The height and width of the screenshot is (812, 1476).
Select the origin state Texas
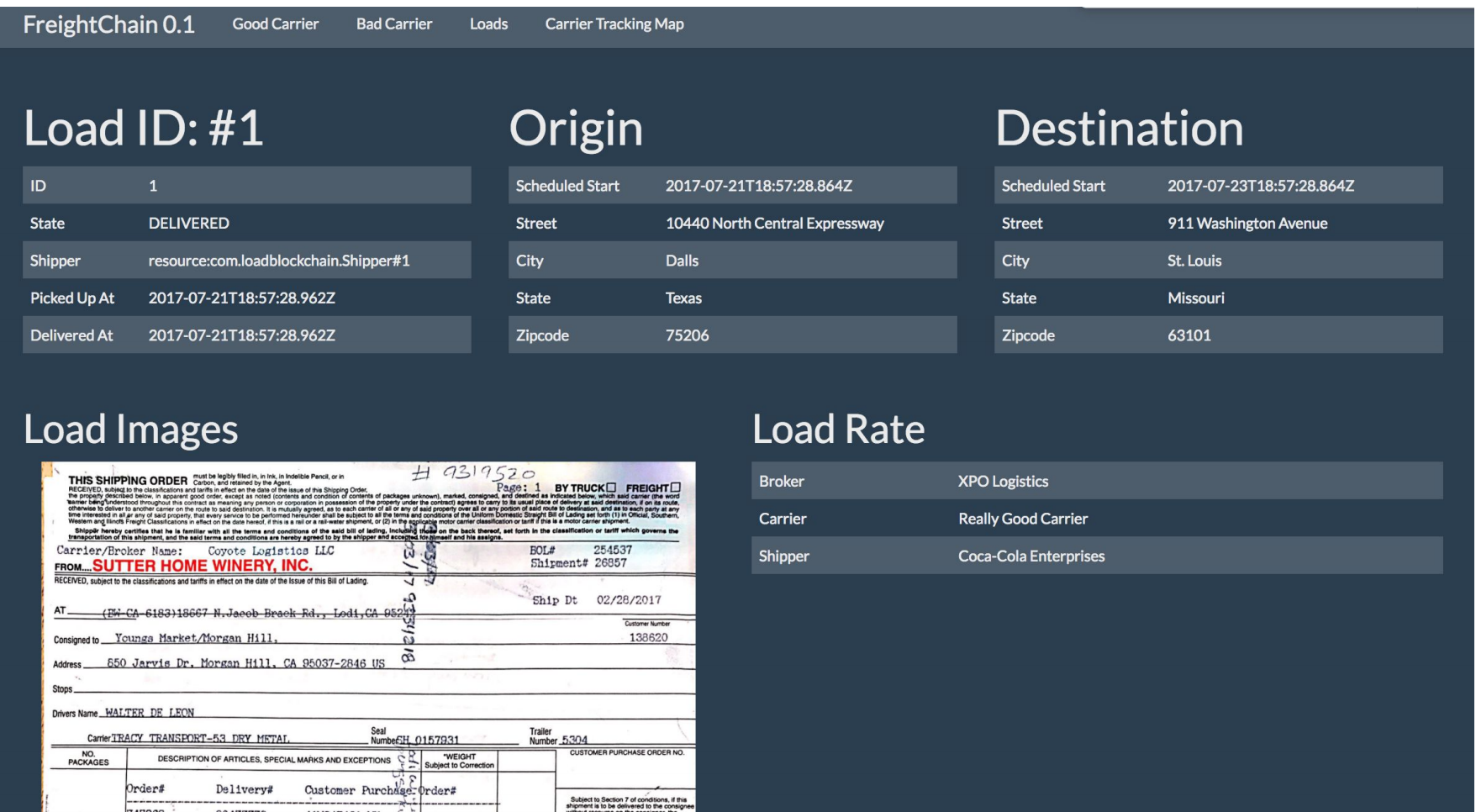point(684,298)
